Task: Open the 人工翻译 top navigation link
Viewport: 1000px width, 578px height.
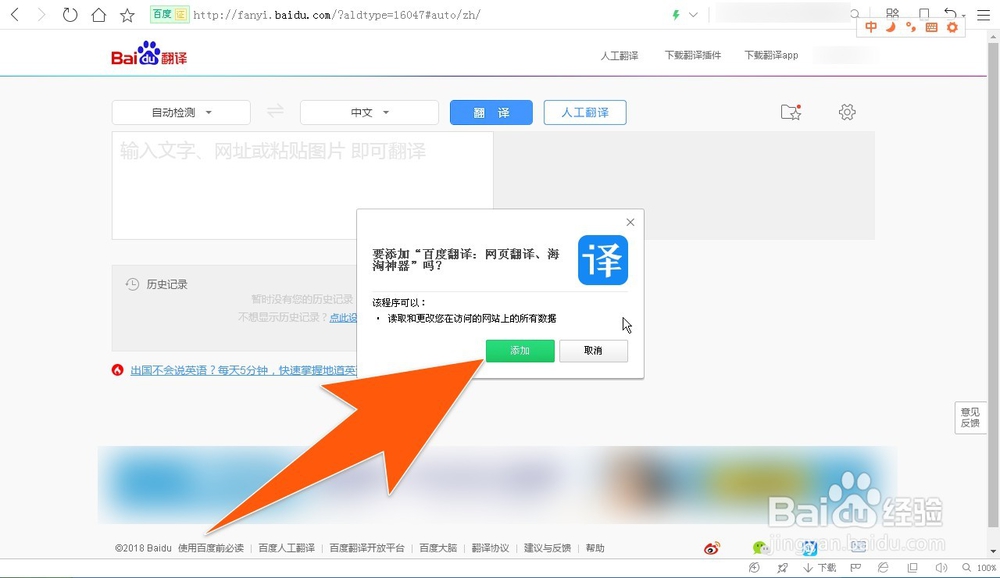Action: pos(619,56)
